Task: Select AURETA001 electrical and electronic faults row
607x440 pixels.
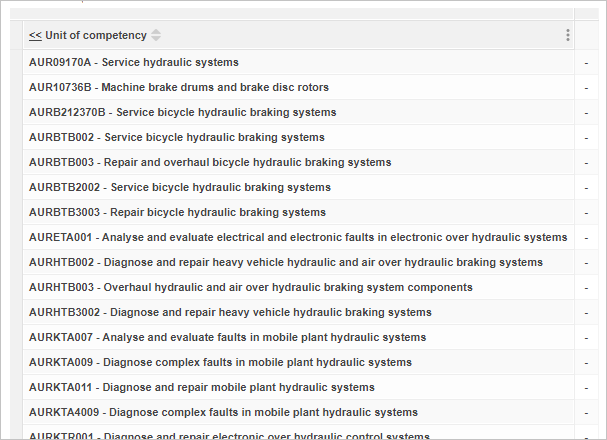Action: tap(298, 237)
